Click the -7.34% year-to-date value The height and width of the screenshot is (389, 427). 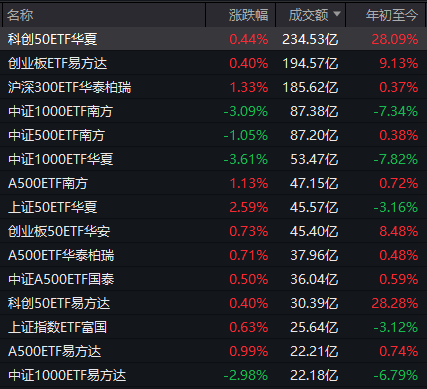(x=396, y=111)
